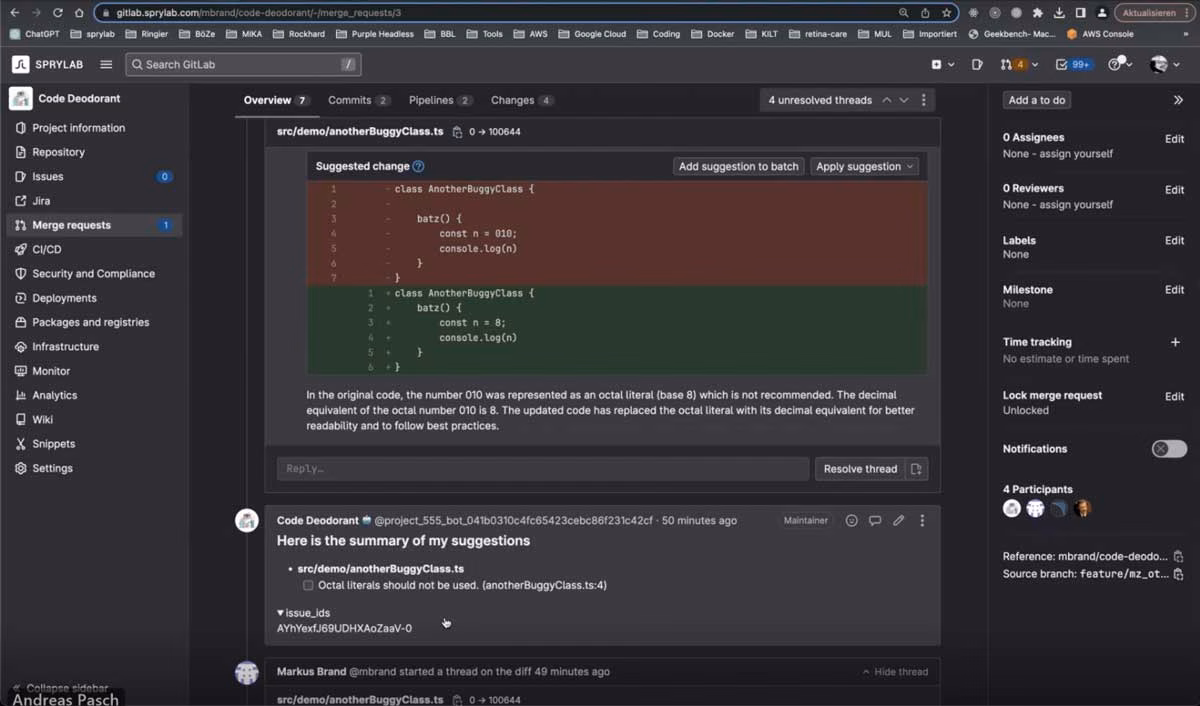Switch to the Pipelines tab
This screenshot has height=706, width=1200.
441,100
